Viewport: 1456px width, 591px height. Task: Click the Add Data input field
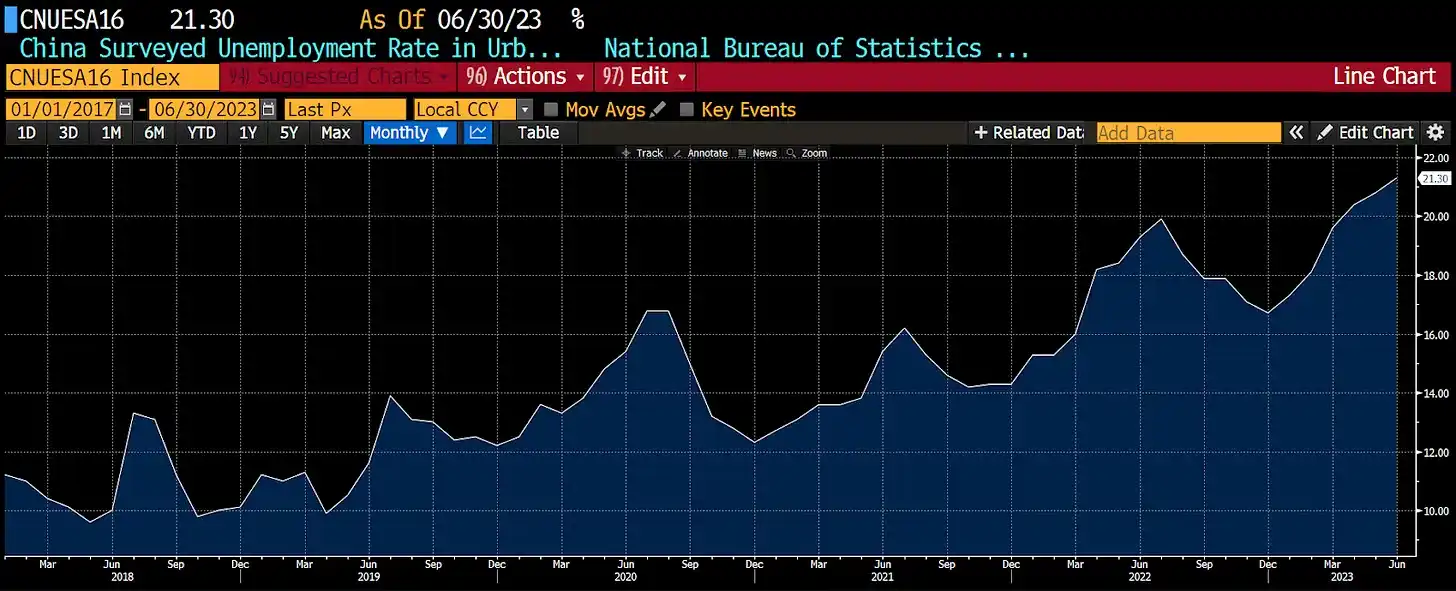1188,133
